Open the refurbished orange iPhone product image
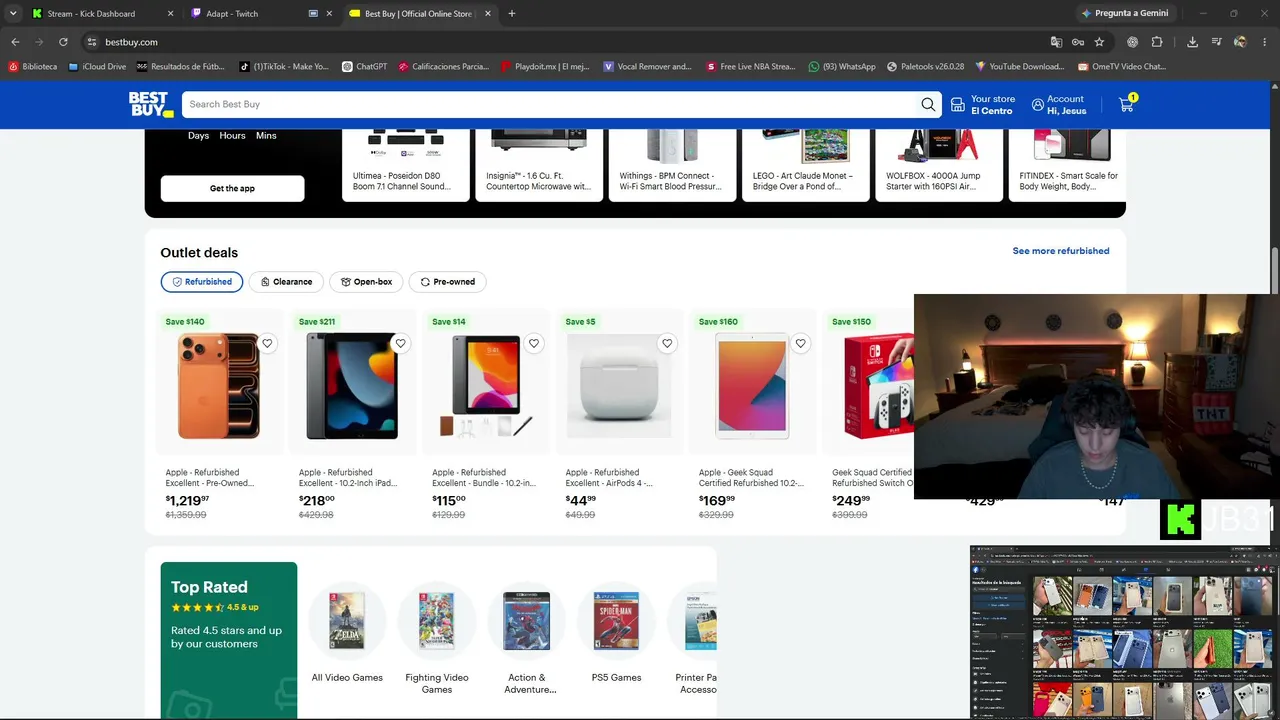The image size is (1280, 720). [x=219, y=386]
